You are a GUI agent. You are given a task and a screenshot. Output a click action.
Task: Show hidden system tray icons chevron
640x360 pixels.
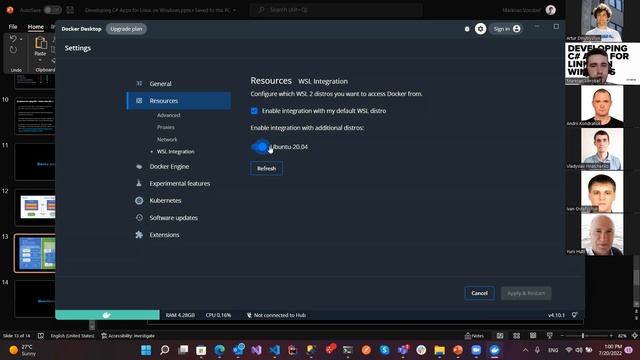[525, 350]
